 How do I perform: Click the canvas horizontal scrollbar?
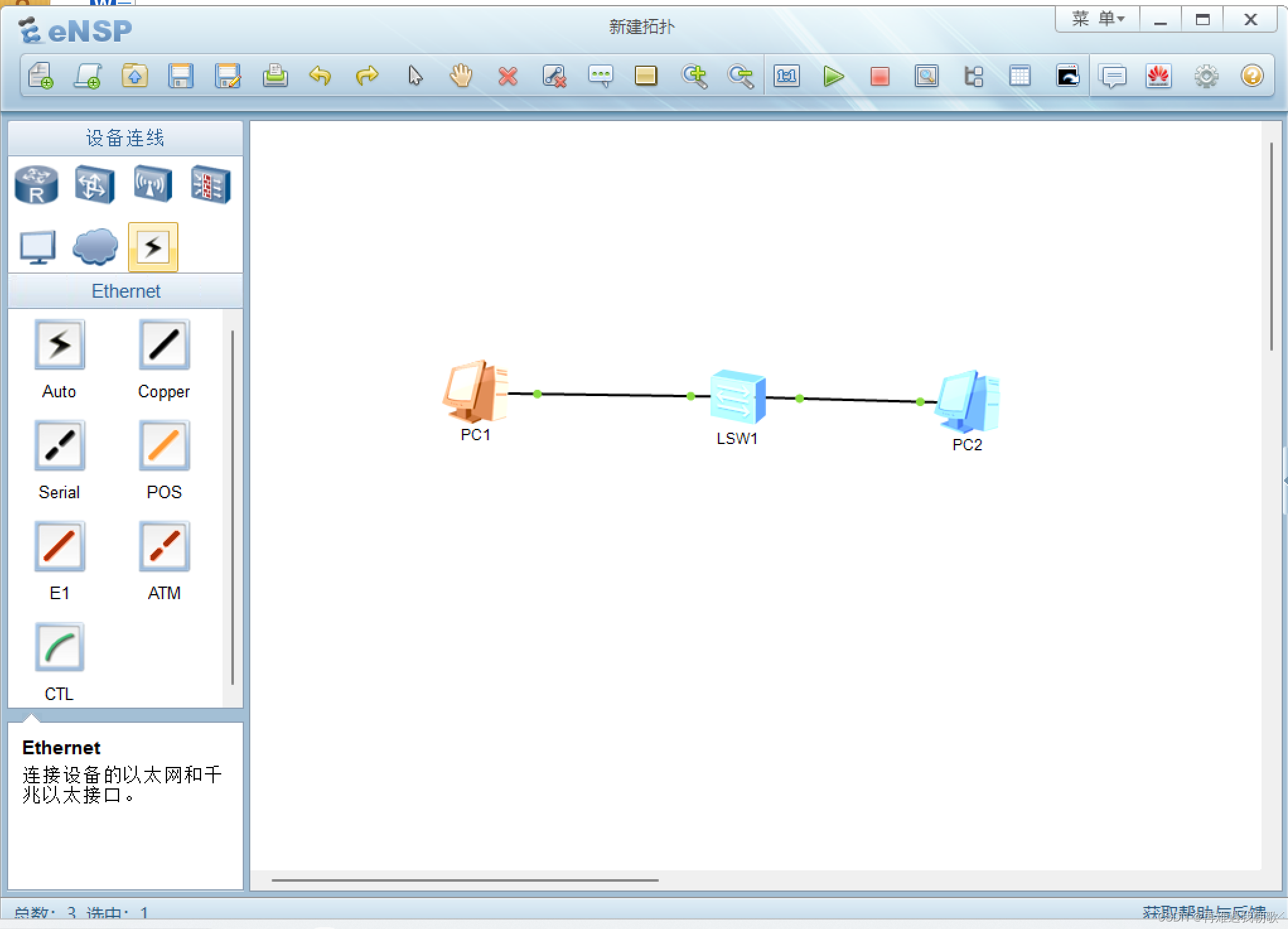coord(465,880)
